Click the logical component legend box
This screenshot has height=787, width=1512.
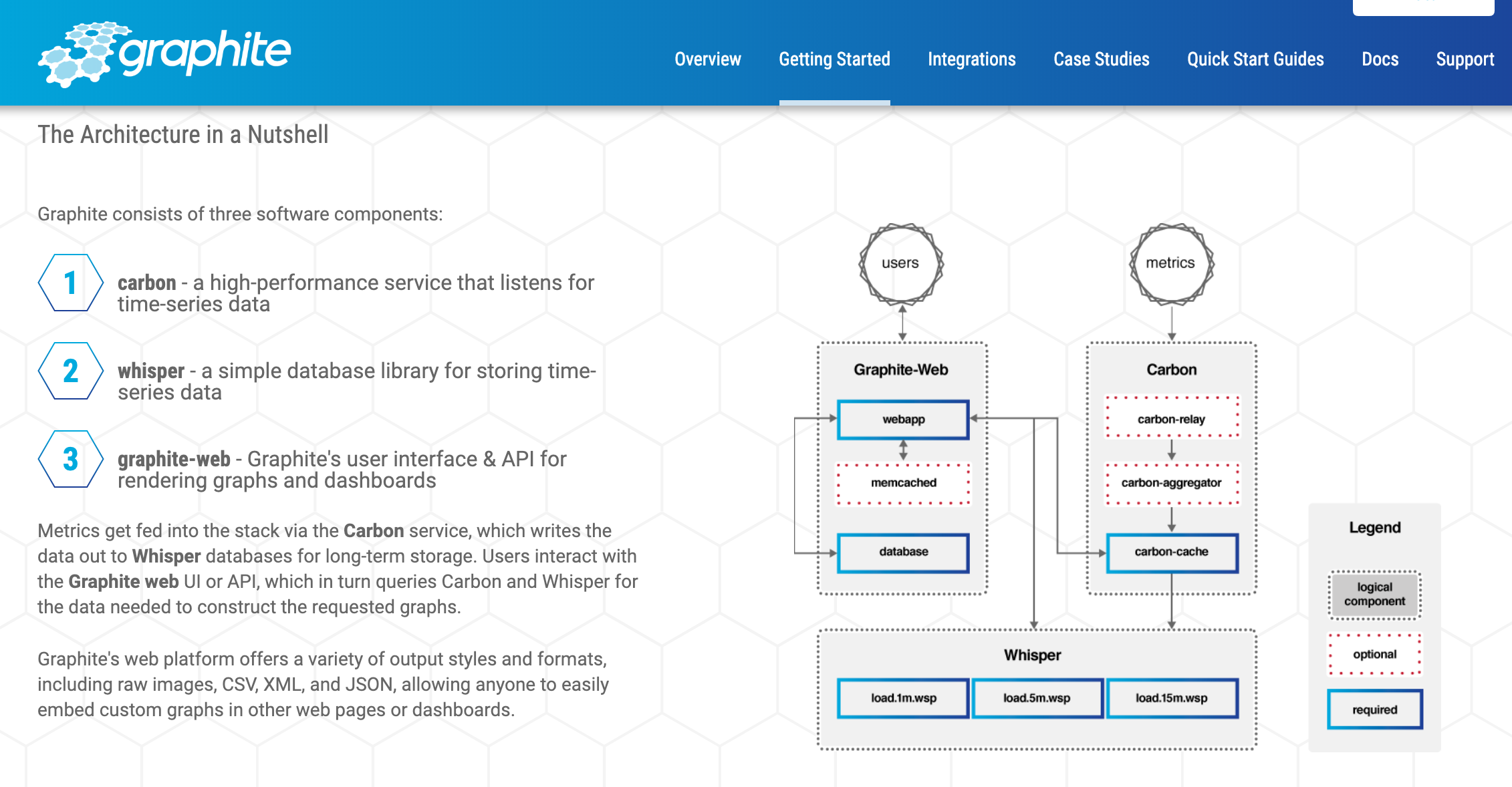click(x=1374, y=595)
